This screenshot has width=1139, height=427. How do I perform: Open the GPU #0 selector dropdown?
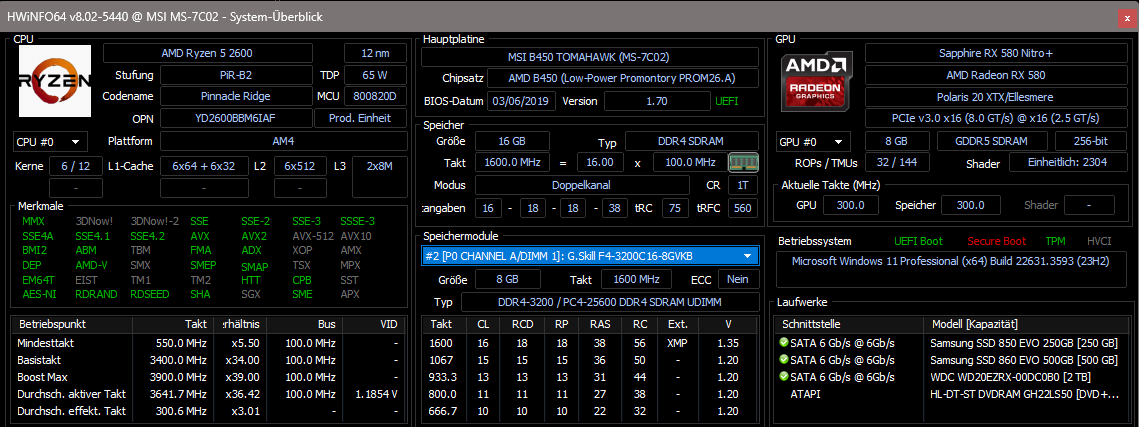coord(814,142)
